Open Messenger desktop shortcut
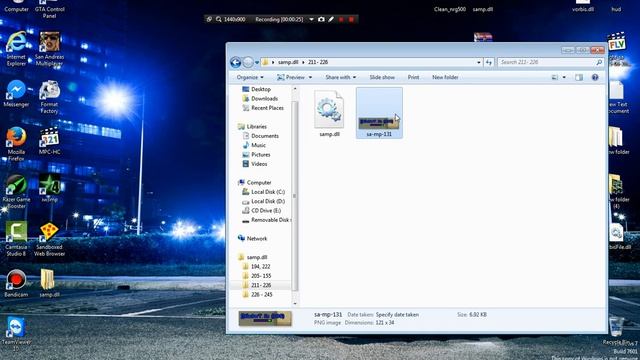Screen dimensions: 640x360 16,94
